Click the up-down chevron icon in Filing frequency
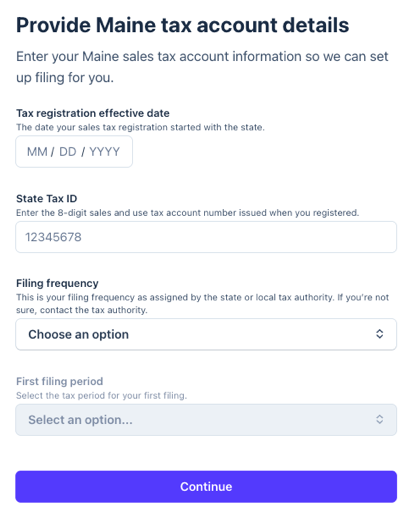The image size is (415, 518). click(379, 334)
